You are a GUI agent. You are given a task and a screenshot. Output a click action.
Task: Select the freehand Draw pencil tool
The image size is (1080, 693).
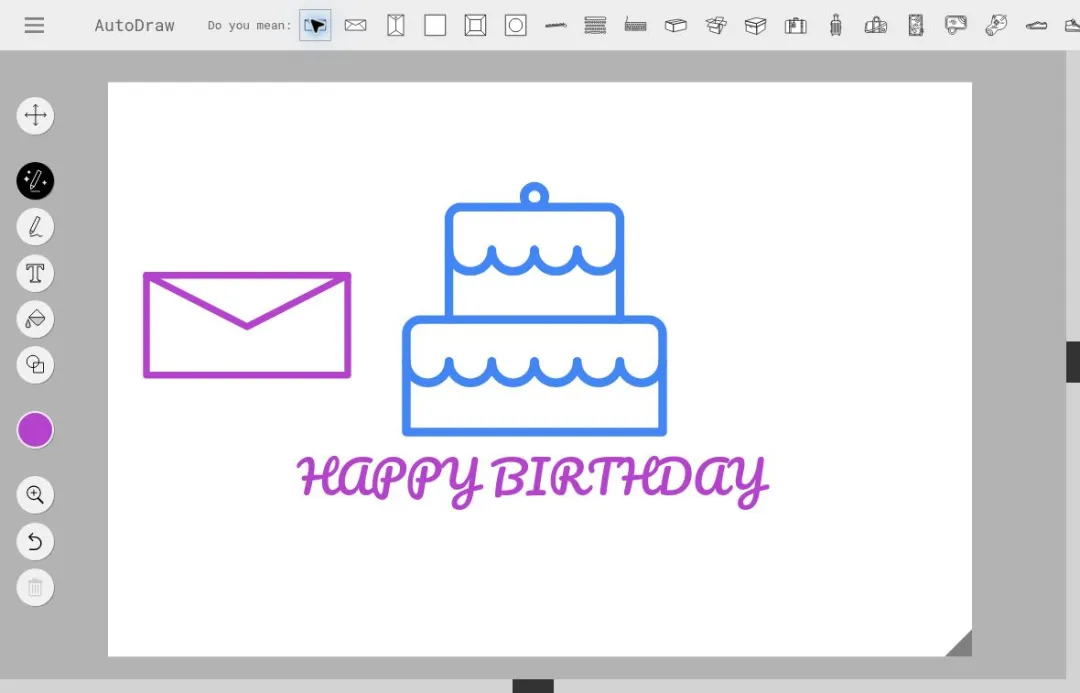35,227
